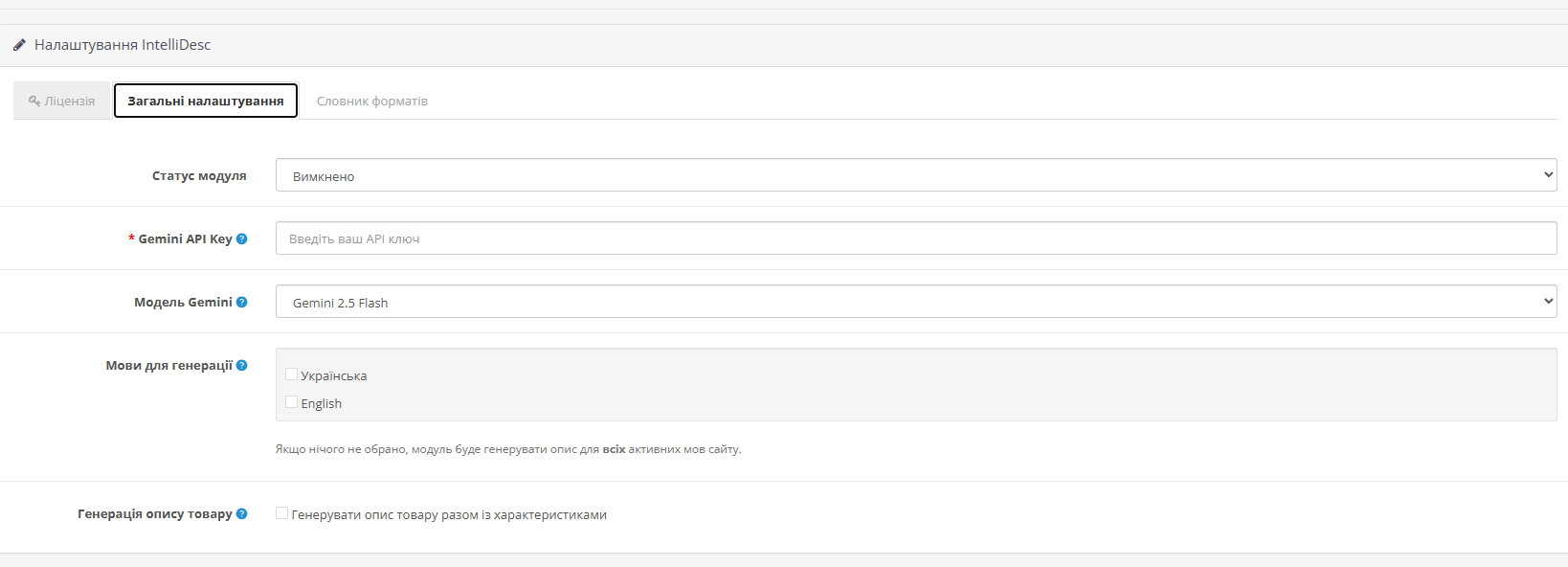Enable the Українська language checkbox
This screenshot has height=567, width=1568.
coord(292,374)
